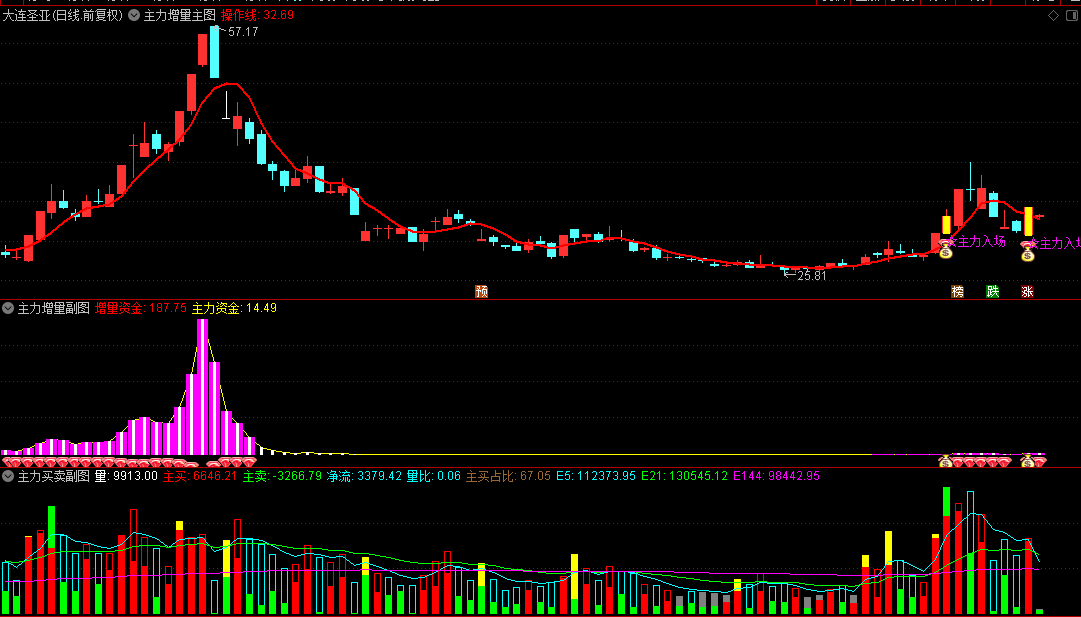
Task: Click the 主买: 6646.21 value
Action: [x=200, y=476]
